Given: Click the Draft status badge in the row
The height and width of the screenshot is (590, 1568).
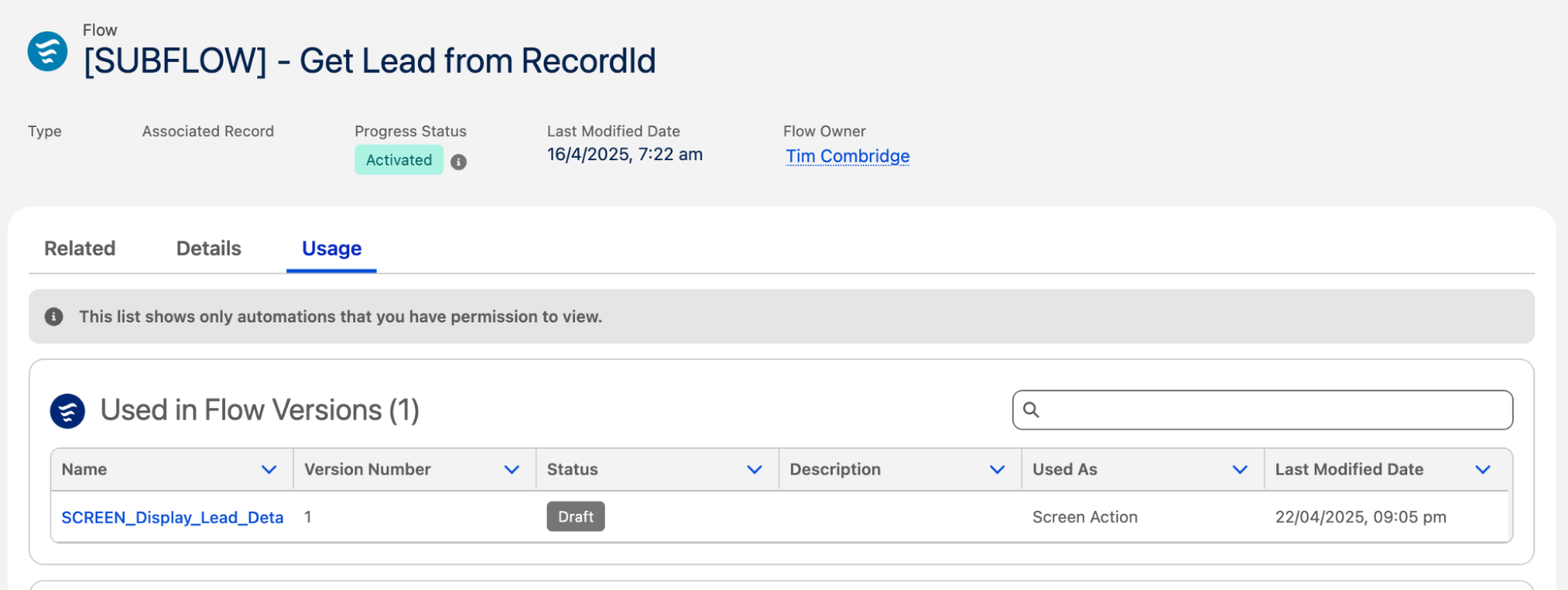Looking at the screenshot, I should (x=576, y=517).
